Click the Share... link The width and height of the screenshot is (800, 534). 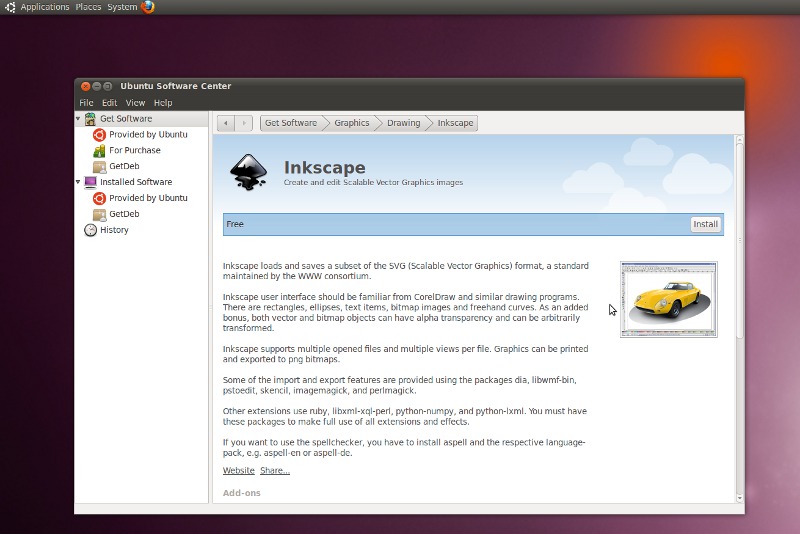[x=275, y=471]
